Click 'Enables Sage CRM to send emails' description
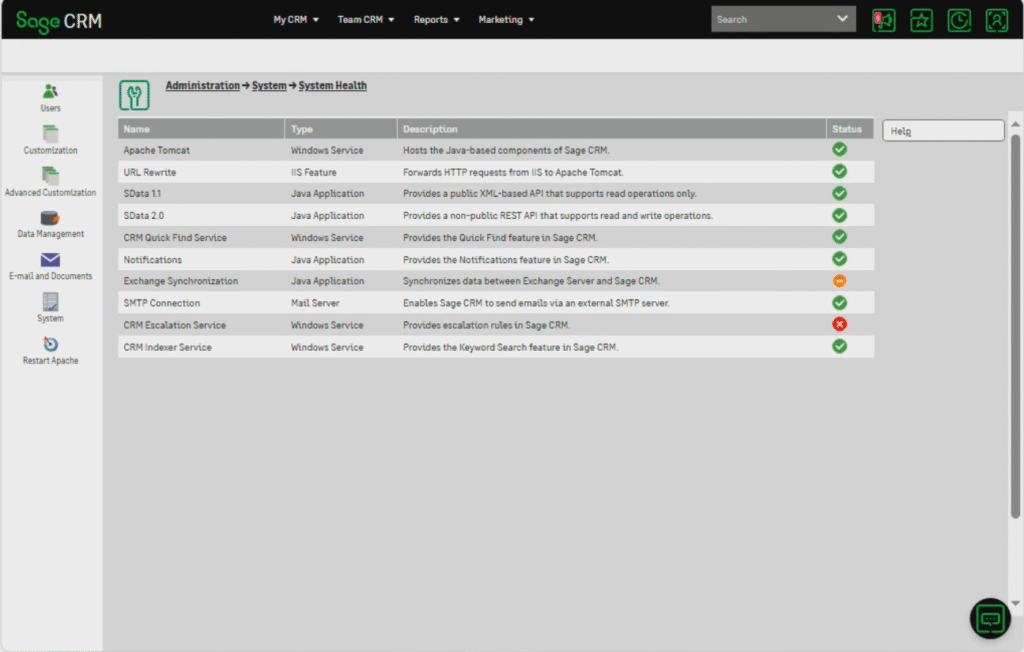Screen dimensions: 1024x652 pos(536,303)
